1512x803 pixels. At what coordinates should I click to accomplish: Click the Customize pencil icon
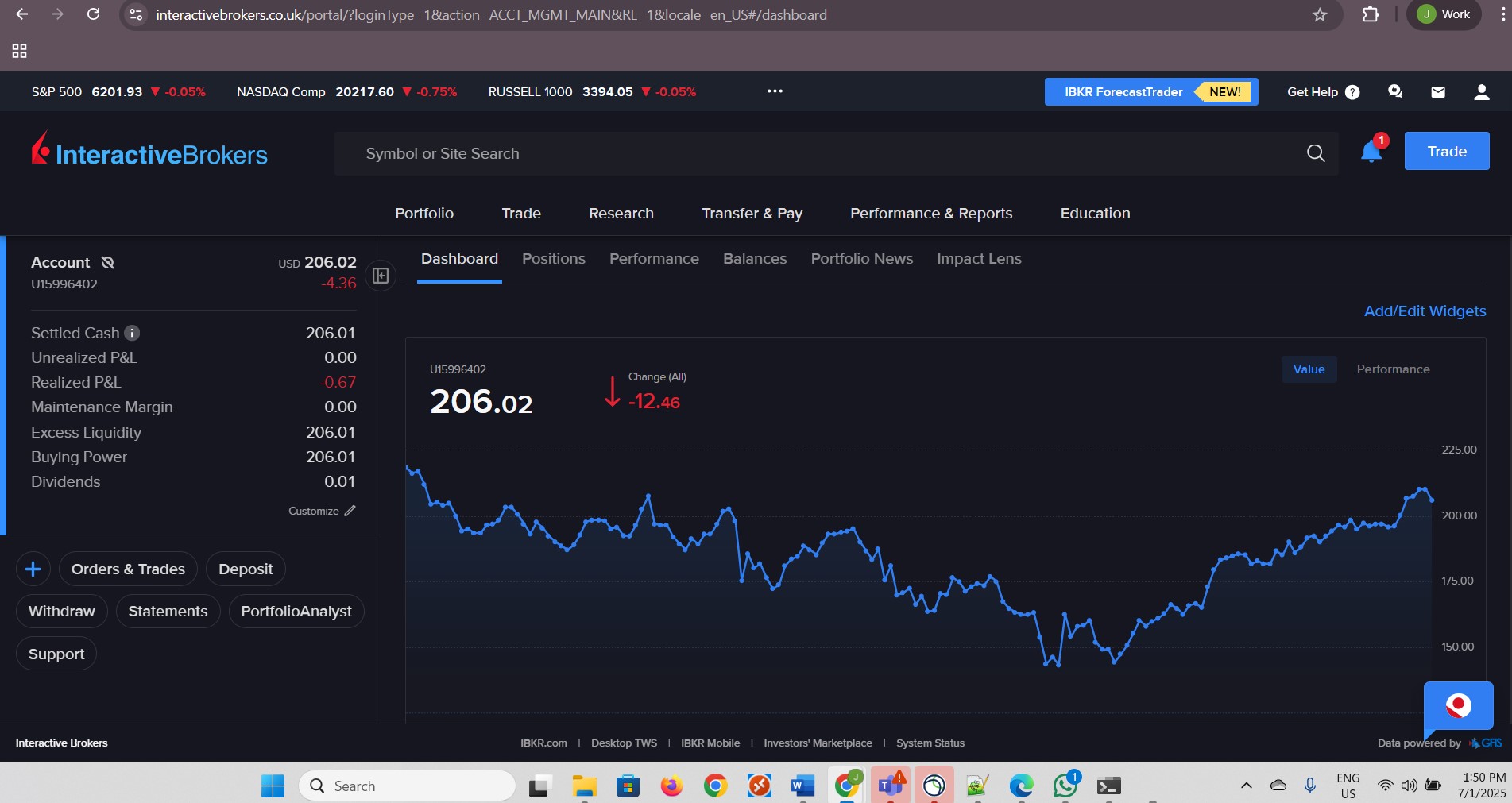coord(350,511)
